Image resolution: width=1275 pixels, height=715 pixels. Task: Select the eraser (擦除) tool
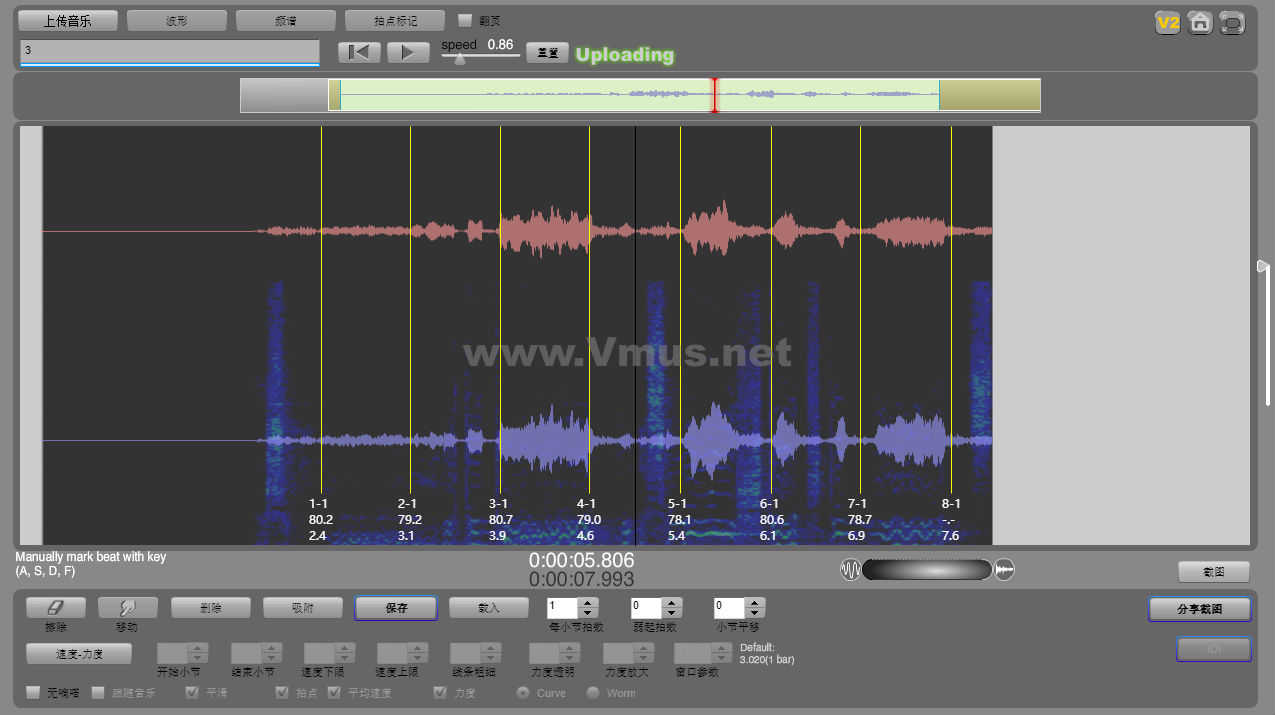(55, 607)
